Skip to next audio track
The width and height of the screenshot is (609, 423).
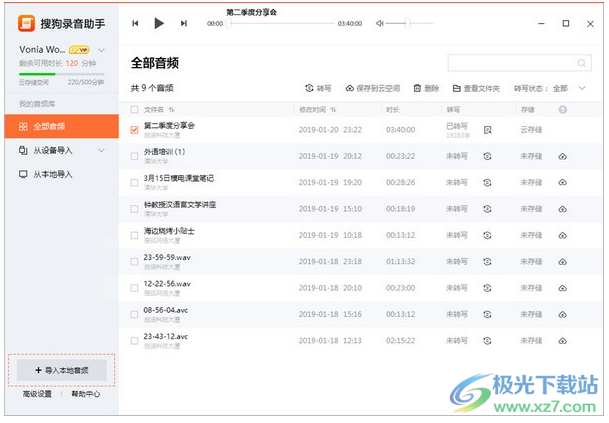[184, 23]
